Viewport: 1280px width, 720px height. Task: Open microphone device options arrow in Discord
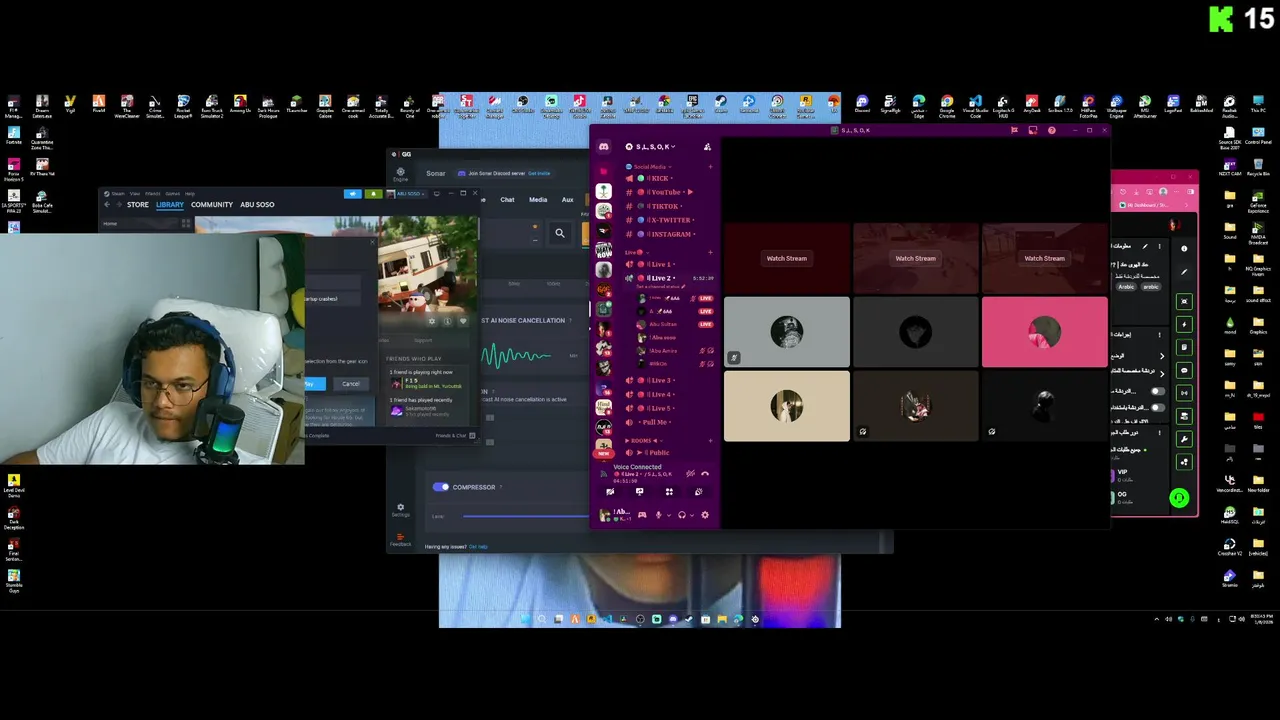click(669, 515)
